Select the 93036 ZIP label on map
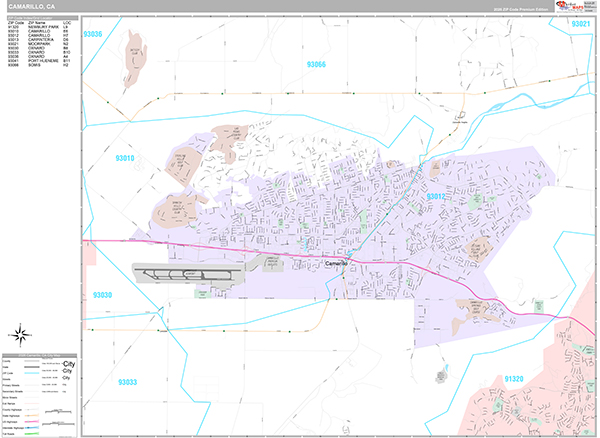 95,34
